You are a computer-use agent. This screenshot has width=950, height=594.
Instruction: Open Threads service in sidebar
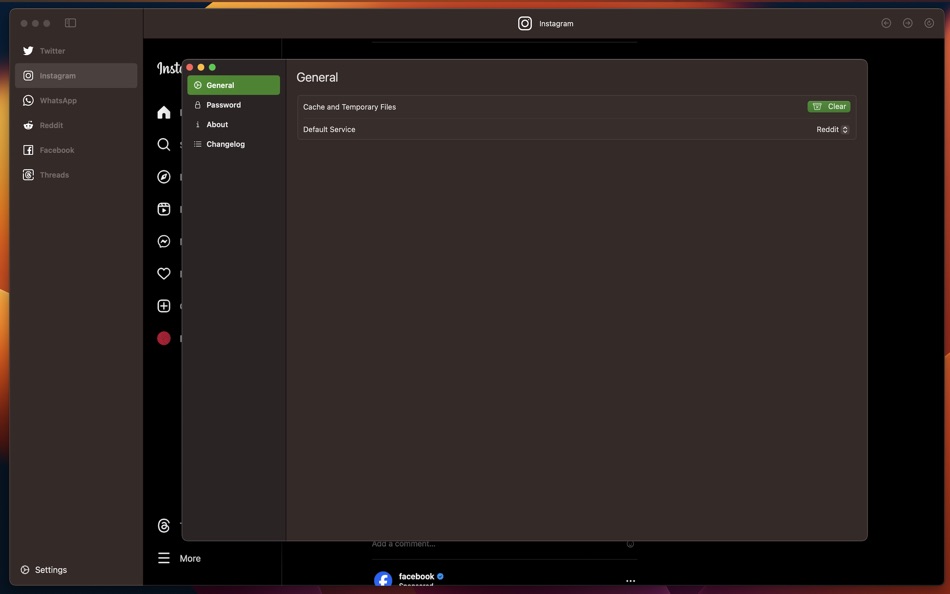(x=76, y=175)
